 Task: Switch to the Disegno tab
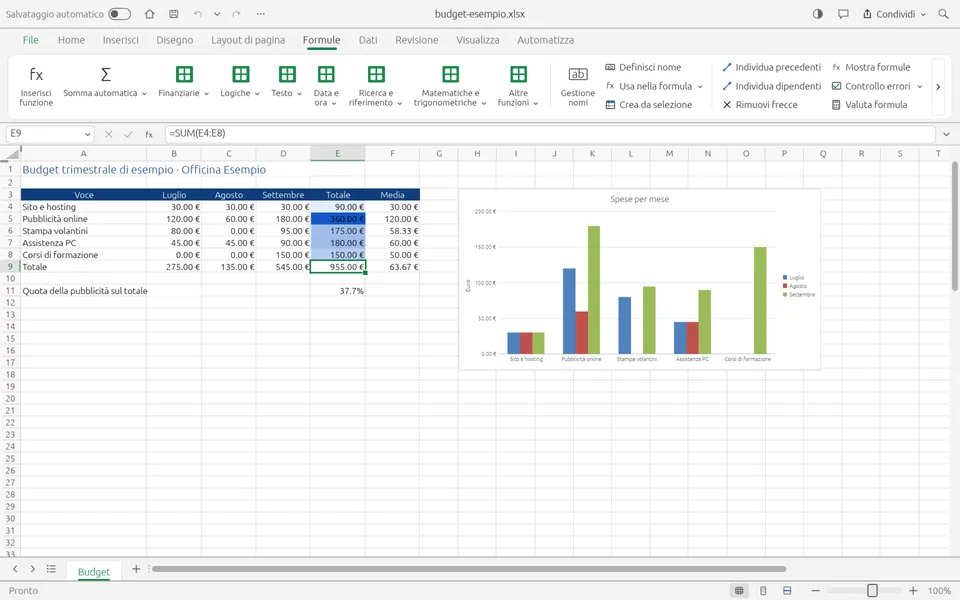[174, 40]
